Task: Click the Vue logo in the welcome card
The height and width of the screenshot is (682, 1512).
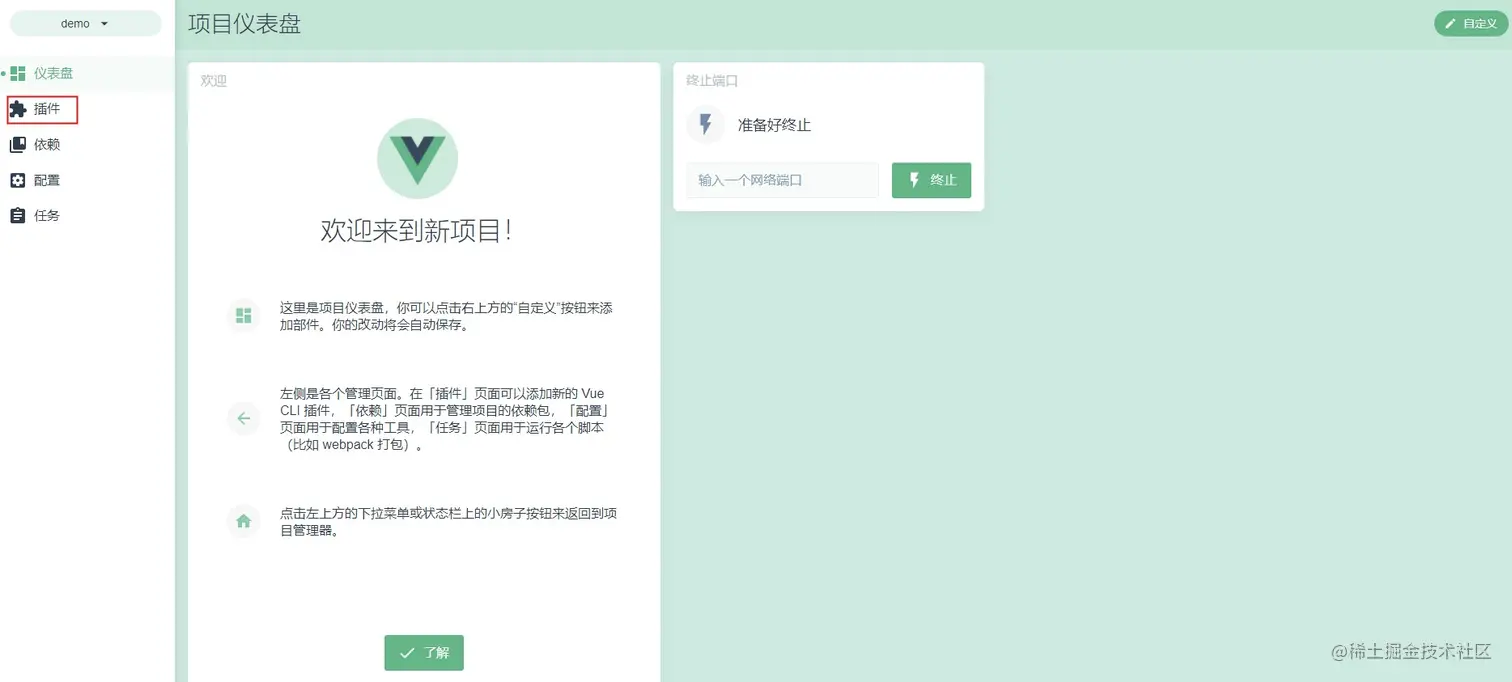Action: [x=417, y=158]
